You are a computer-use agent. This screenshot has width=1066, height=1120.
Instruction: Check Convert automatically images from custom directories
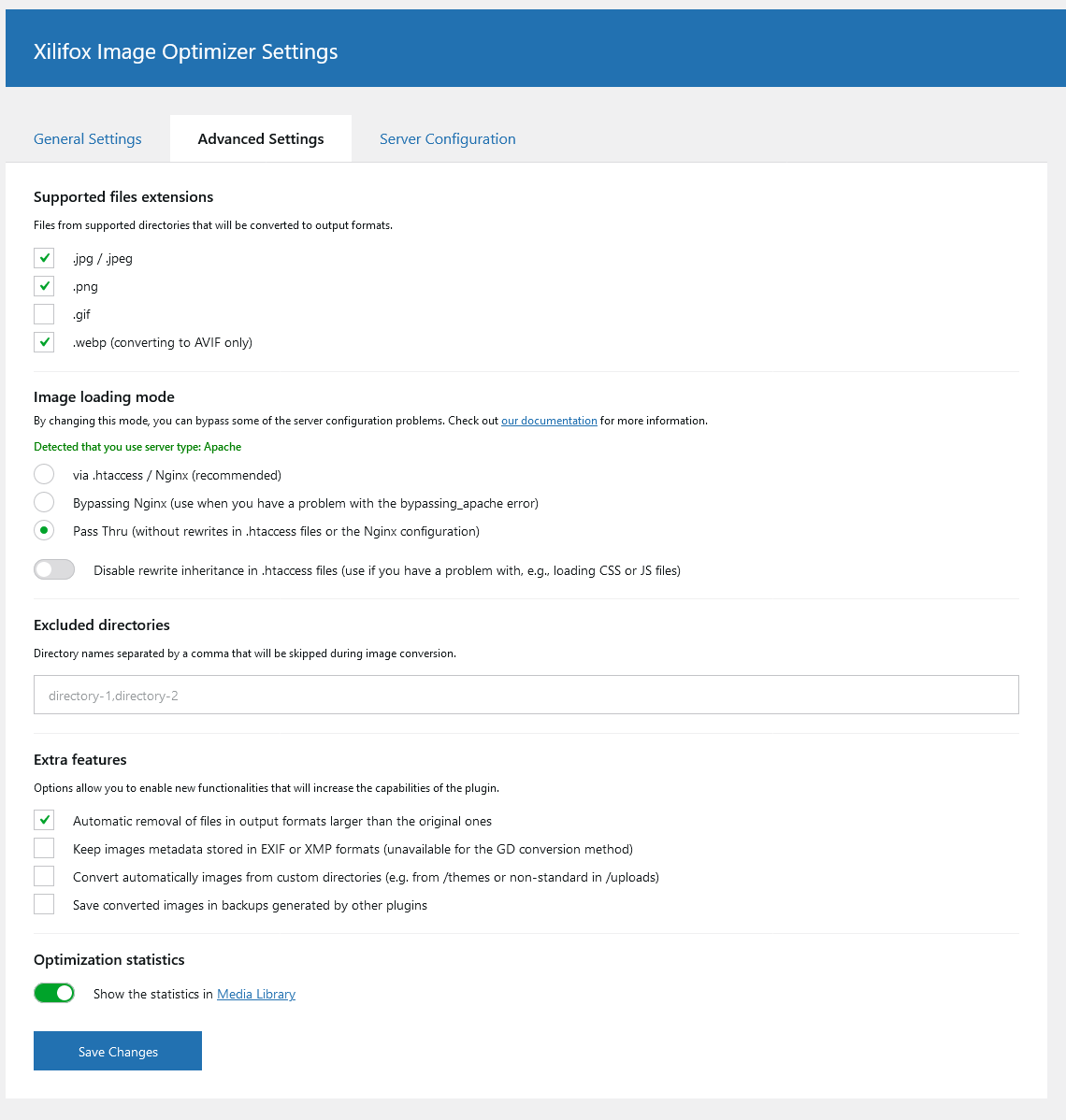tap(44, 876)
